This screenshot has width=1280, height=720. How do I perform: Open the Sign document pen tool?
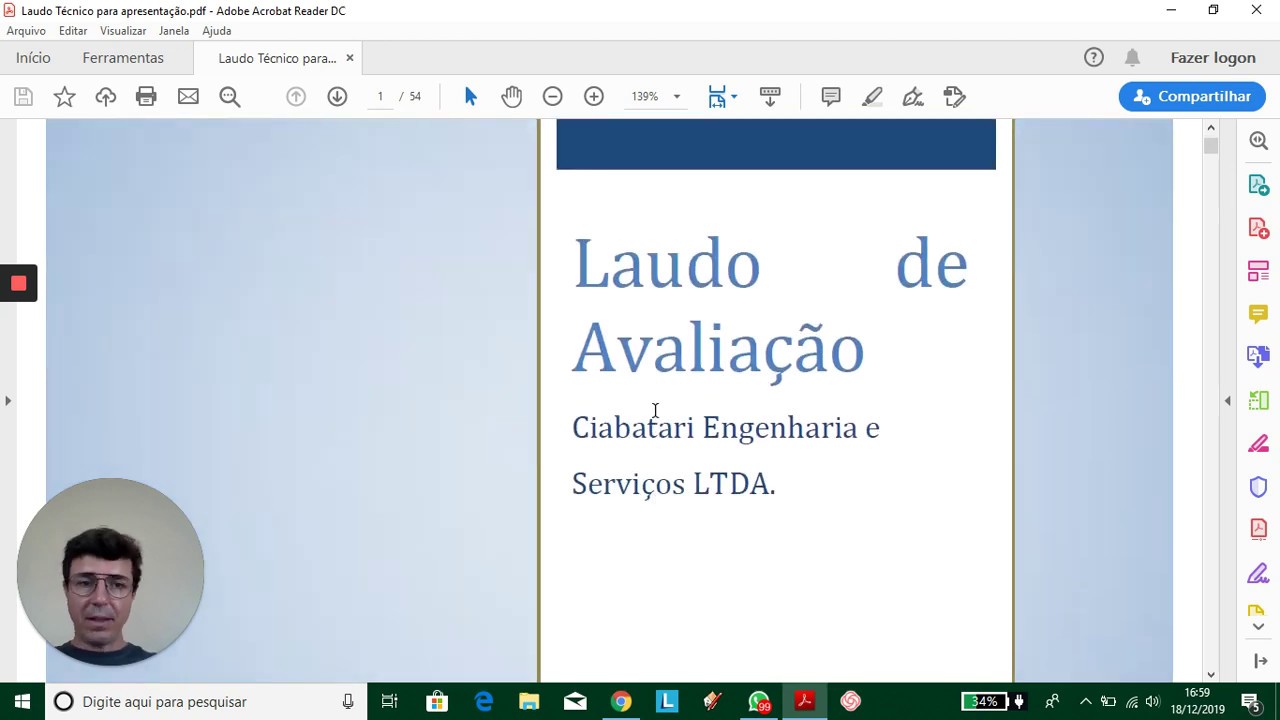click(913, 97)
